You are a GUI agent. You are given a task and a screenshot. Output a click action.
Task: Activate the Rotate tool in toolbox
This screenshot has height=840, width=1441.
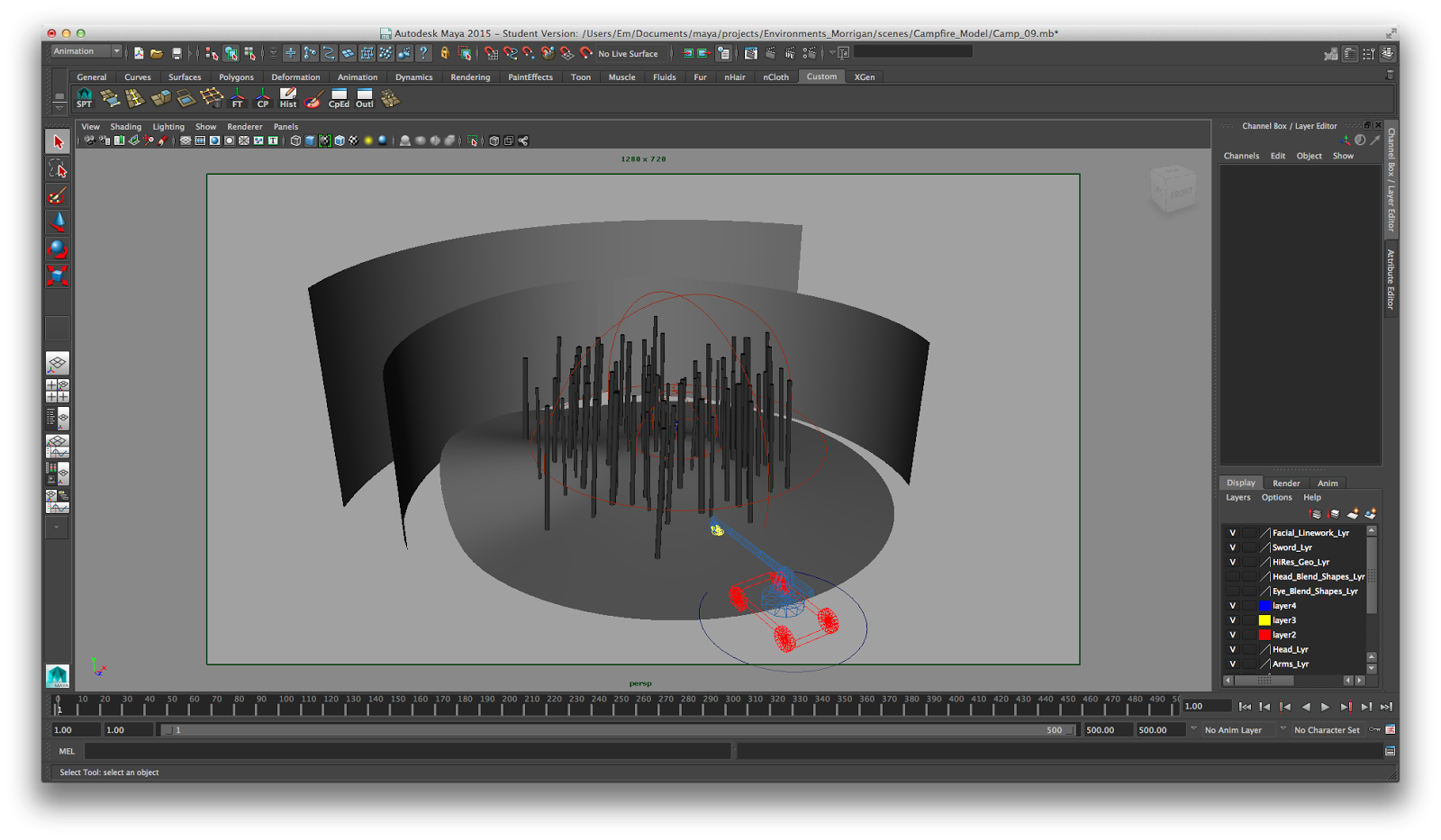[58, 249]
